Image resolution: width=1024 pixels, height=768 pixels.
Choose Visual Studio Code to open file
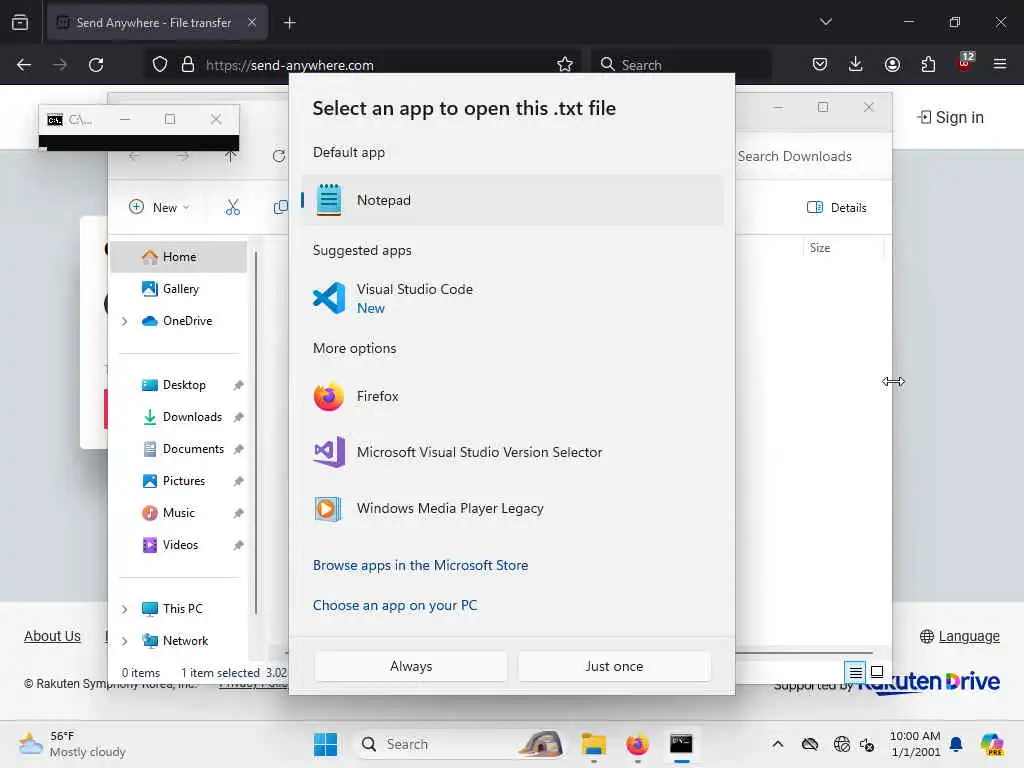click(x=512, y=298)
